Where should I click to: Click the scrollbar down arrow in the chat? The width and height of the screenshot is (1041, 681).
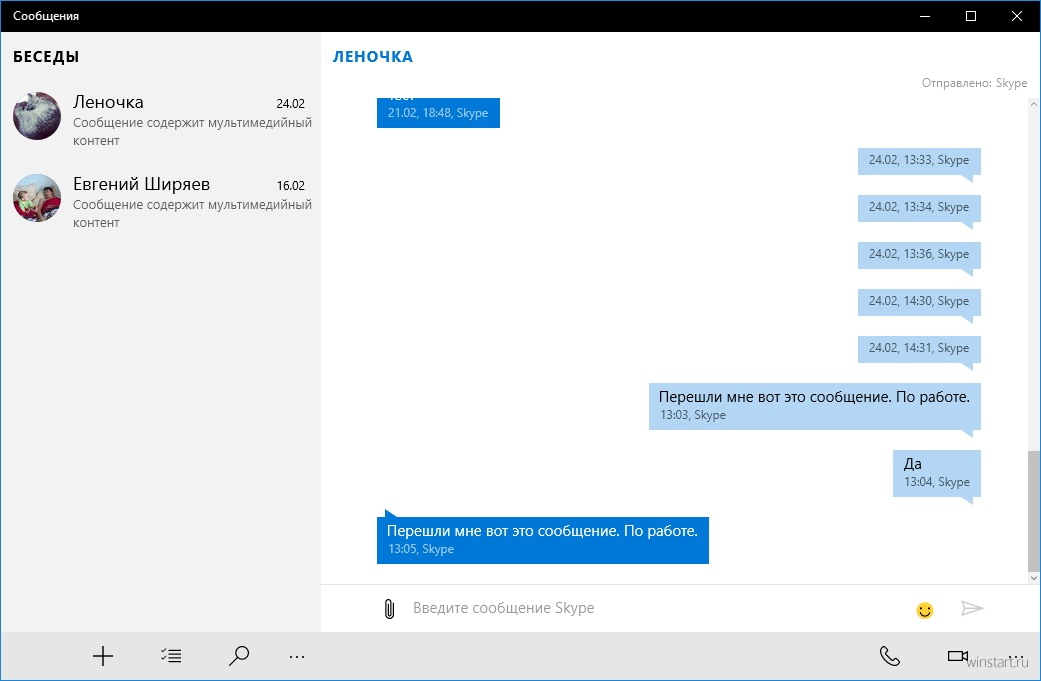point(1033,577)
